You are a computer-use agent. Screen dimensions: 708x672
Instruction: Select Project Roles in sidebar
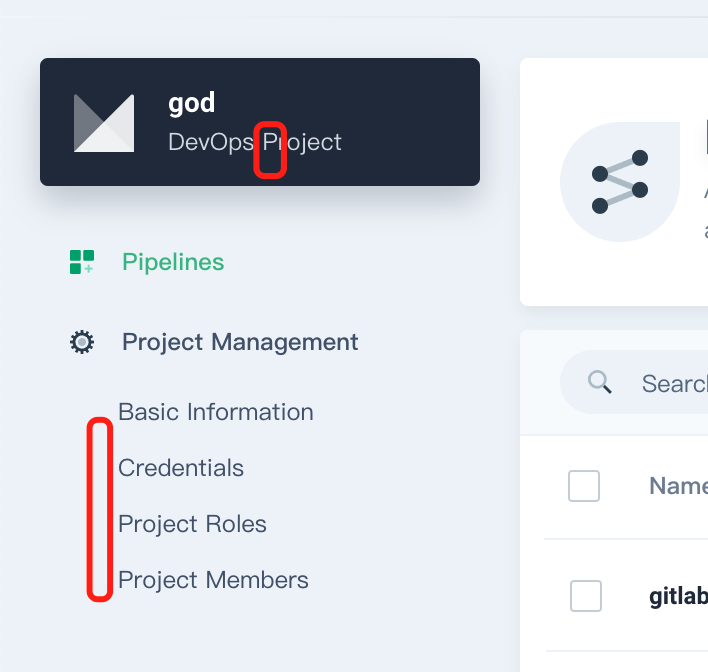pos(192,524)
